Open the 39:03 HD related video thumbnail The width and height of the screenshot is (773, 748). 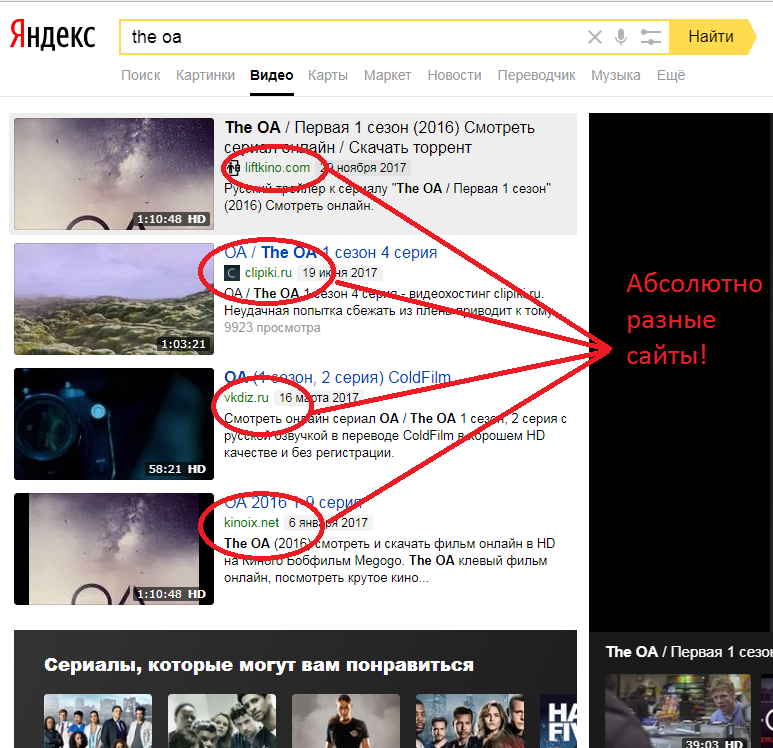(678, 711)
